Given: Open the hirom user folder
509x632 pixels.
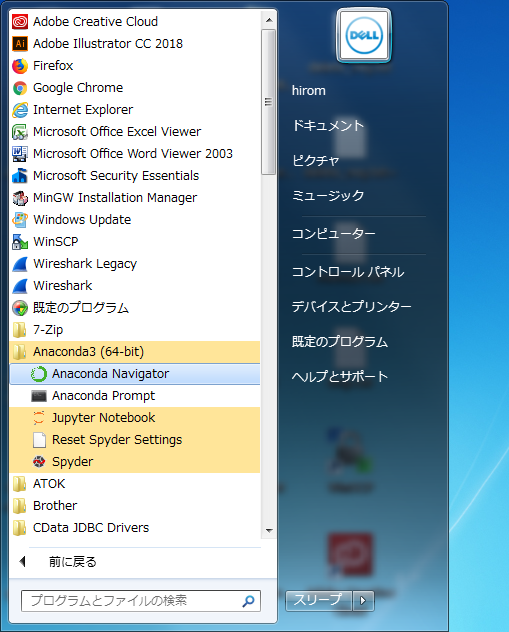Looking at the screenshot, I should [x=309, y=91].
